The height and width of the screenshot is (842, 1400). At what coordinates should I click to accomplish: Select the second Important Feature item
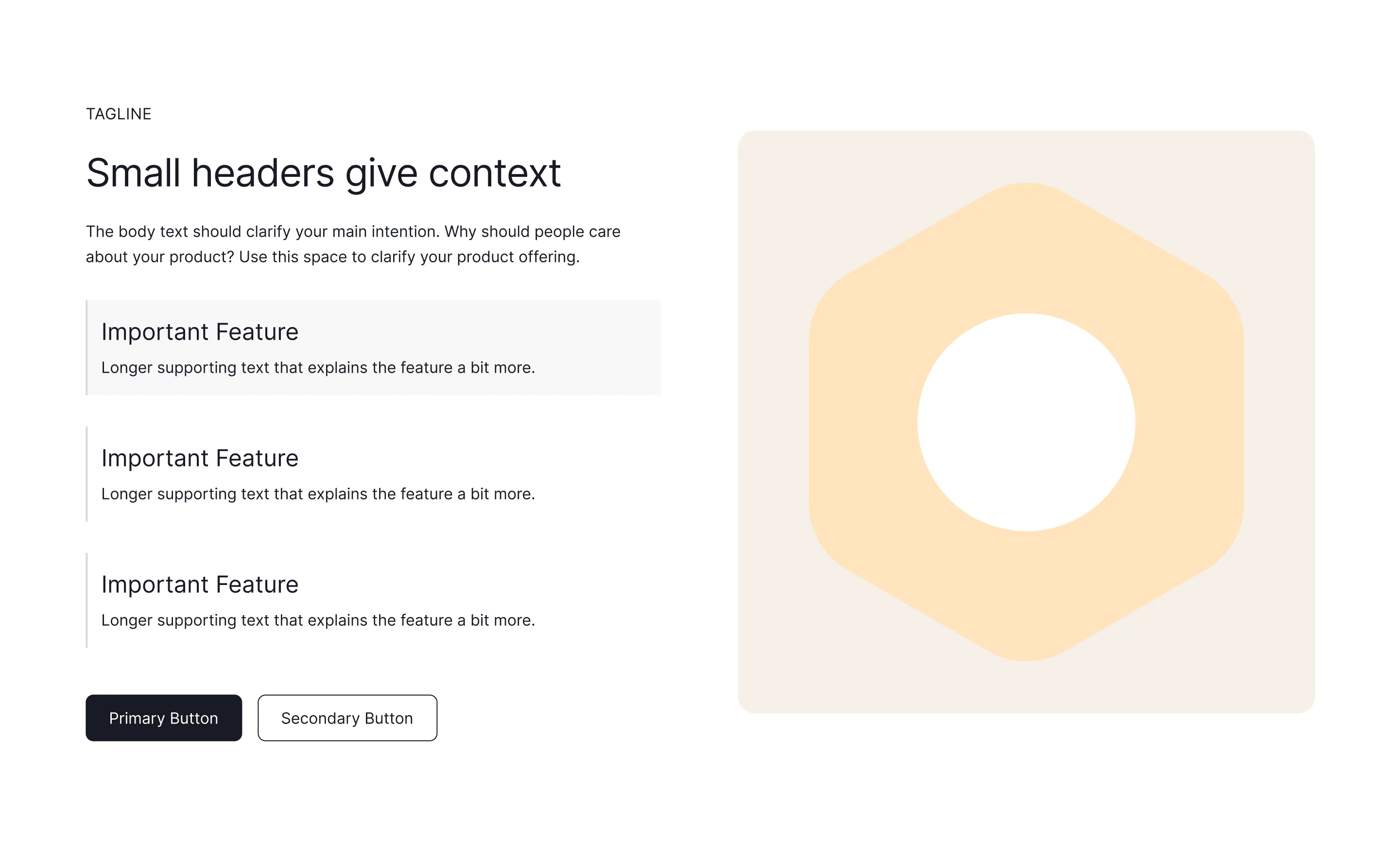pyautogui.click(x=373, y=474)
